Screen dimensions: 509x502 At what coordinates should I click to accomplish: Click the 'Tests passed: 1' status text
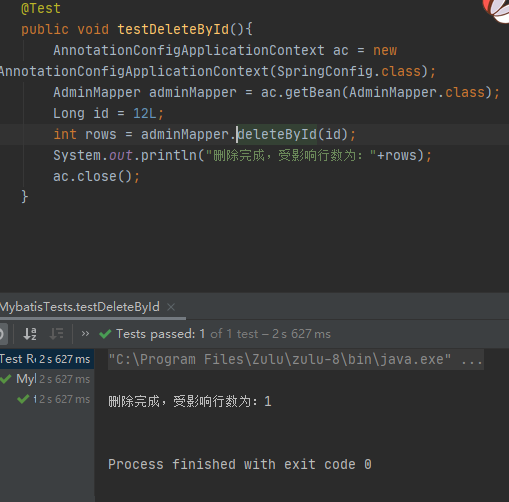click(x=160, y=334)
